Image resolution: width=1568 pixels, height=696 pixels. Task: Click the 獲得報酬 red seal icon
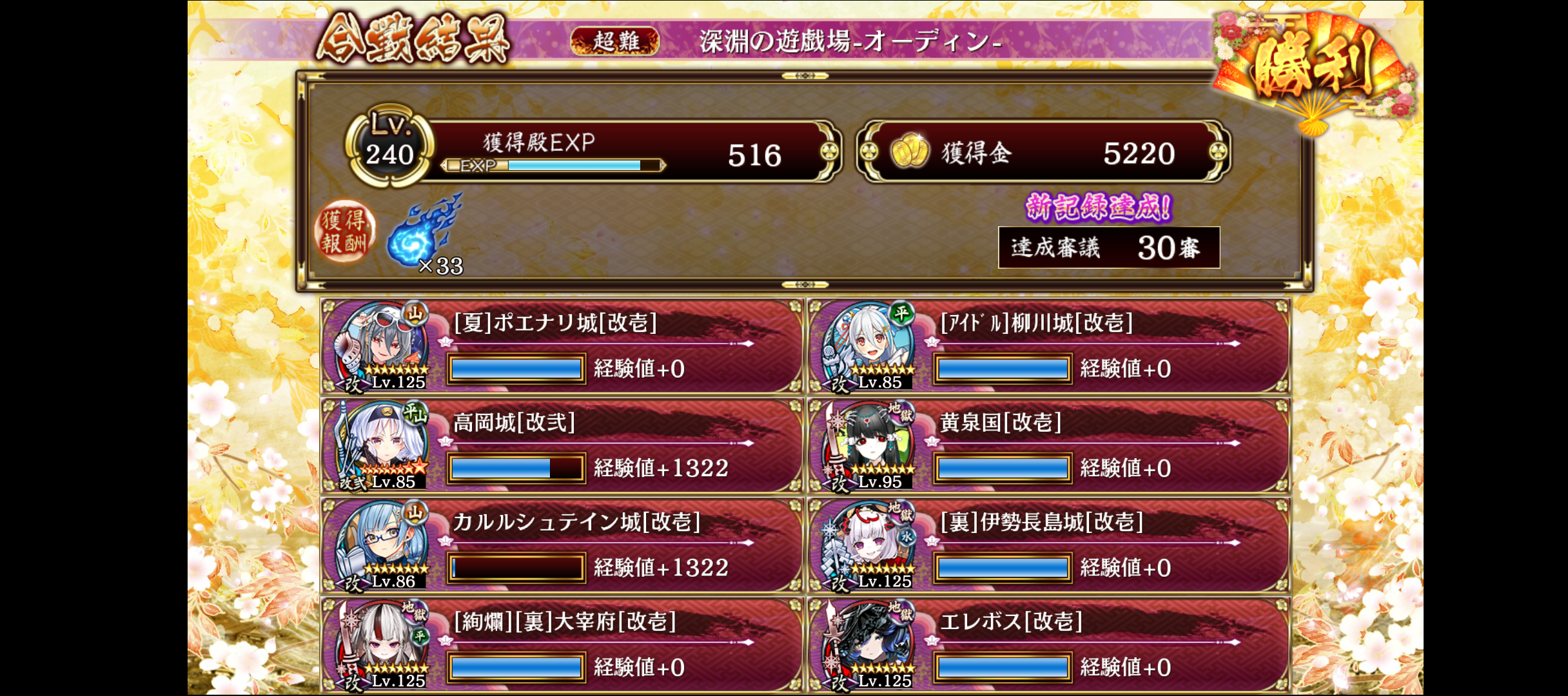coord(345,231)
